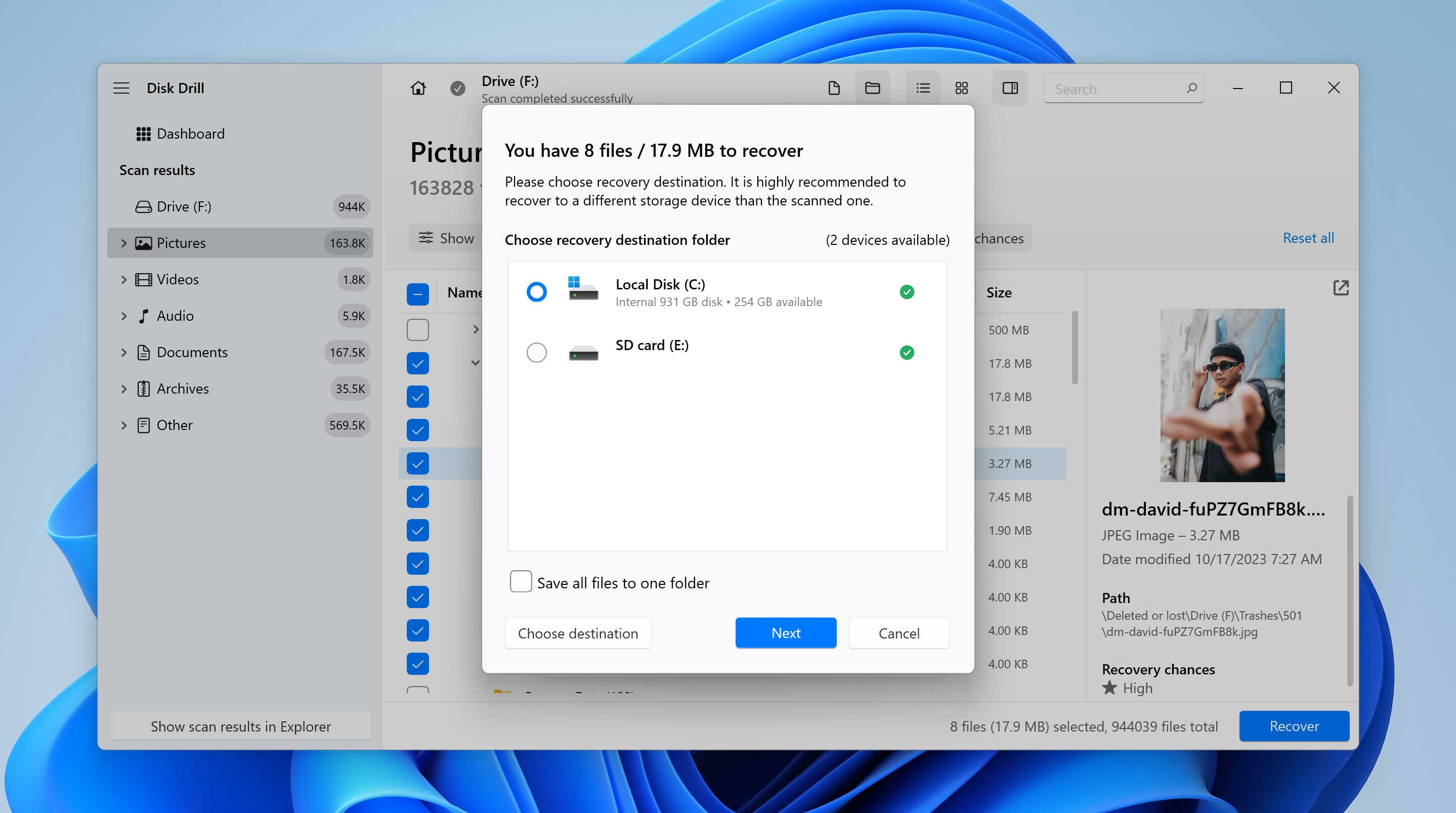Select Documents in scan results
Screen dimensions: 1456x813
pyautogui.click(x=240, y=353)
